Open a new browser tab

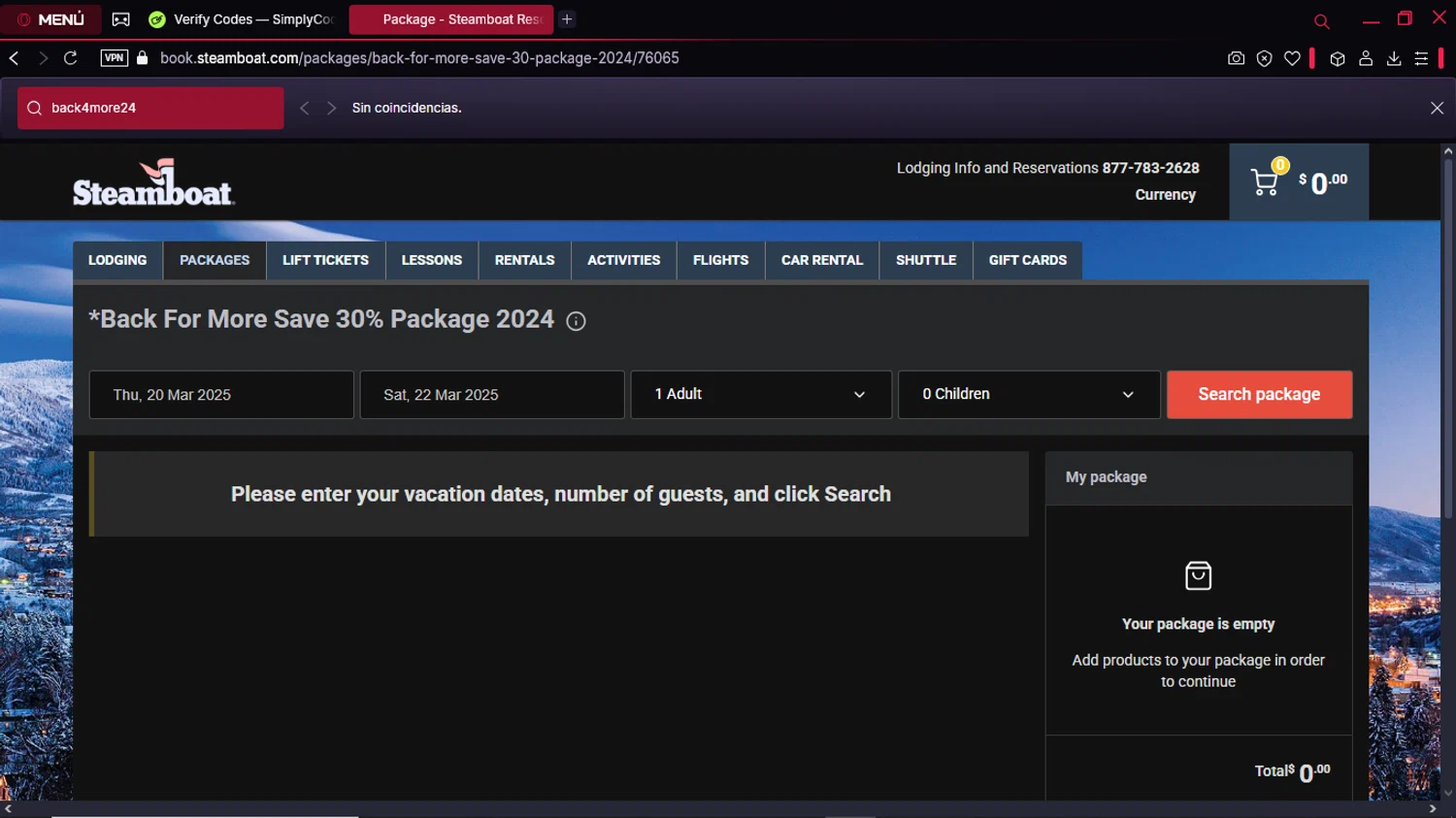click(x=567, y=19)
